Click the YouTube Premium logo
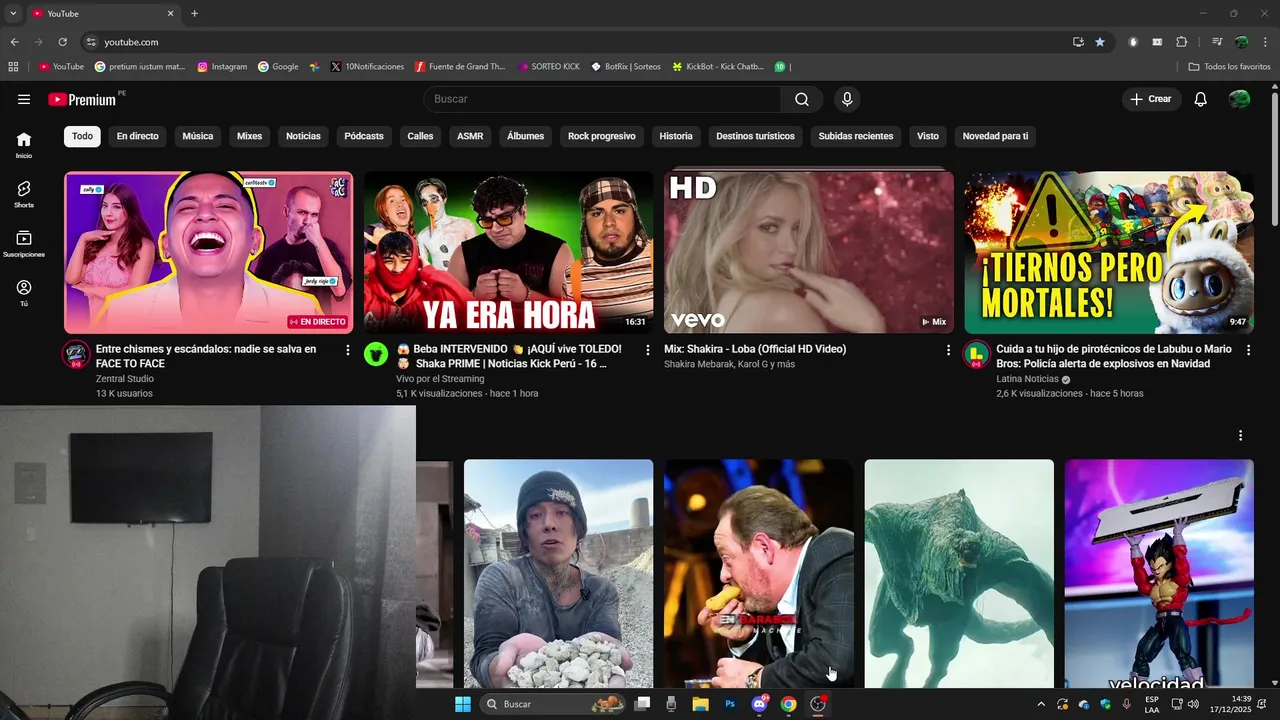Screen dimensions: 1280x720 82,99
